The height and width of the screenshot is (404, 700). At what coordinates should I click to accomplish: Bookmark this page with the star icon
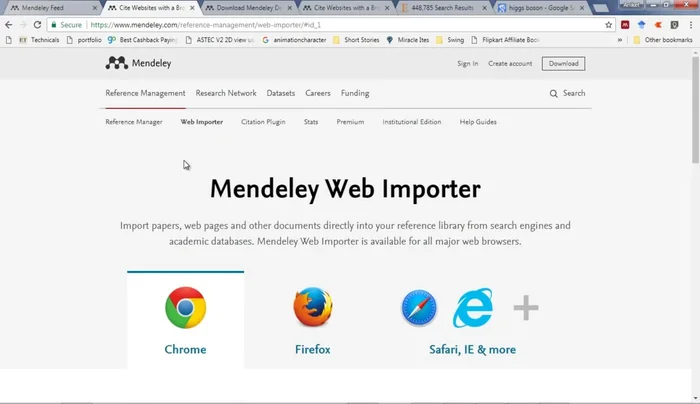[x=608, y=25]
